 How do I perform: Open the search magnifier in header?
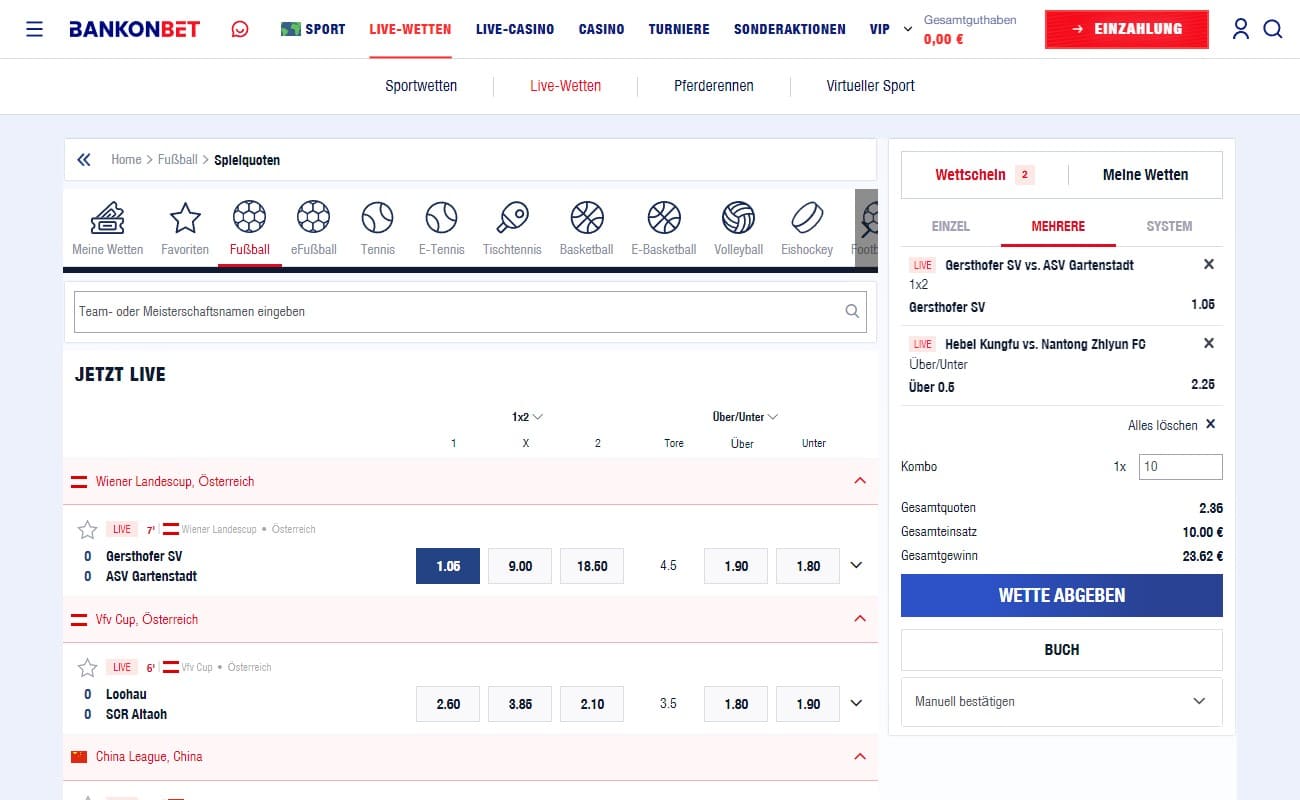click(x=1273, y=29)
